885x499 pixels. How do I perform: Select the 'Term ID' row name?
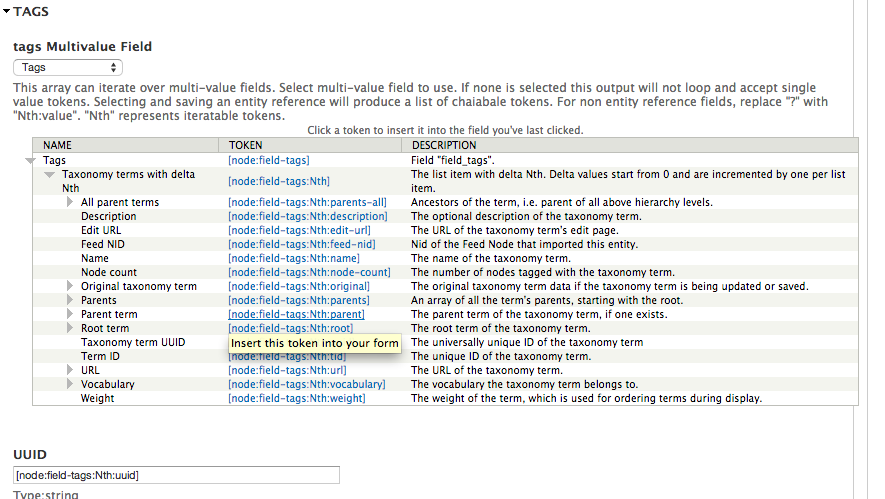100,356
